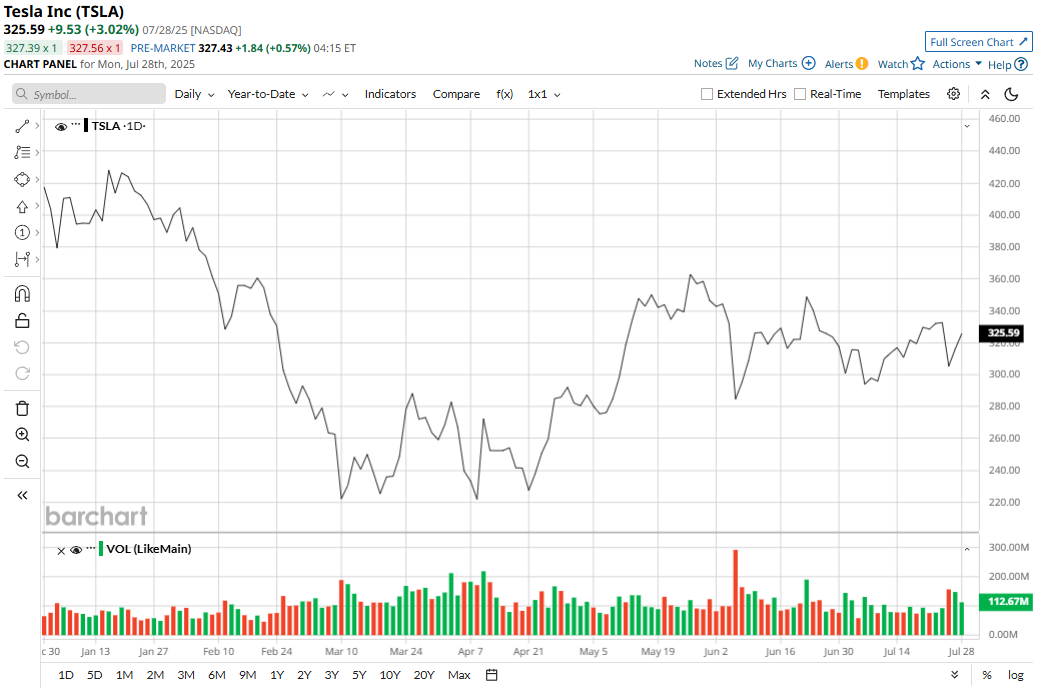Select the 1M range
The image size is (1050, 698).
(124, 675)
